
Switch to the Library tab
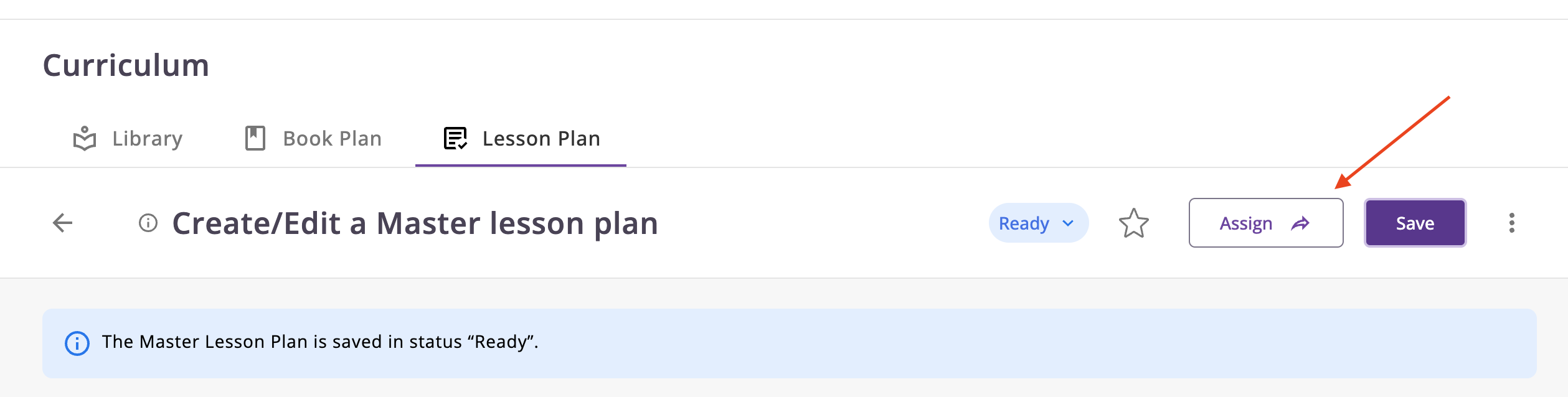point(147,138)
